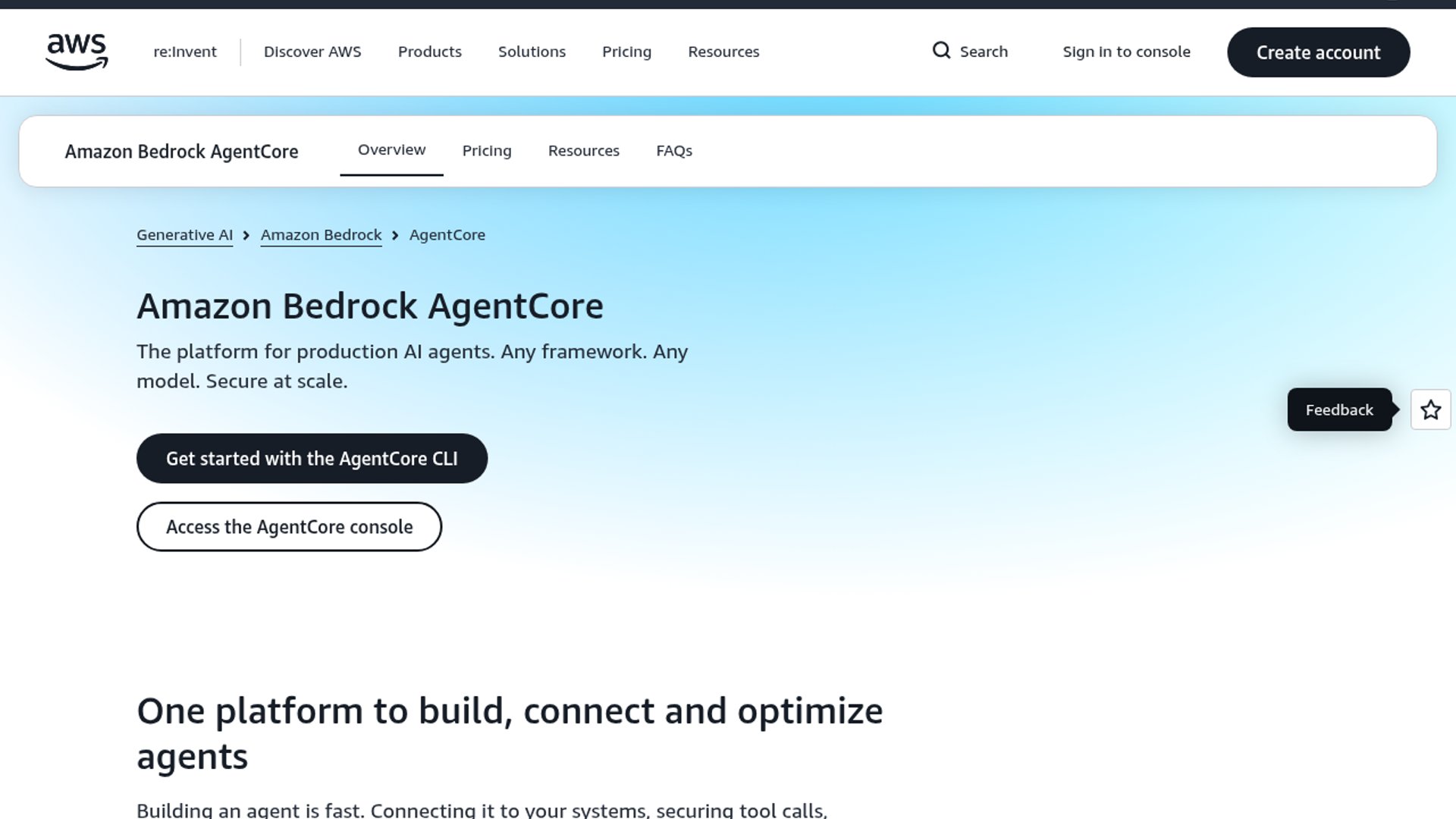Open Resources in the top navigation

723,52
